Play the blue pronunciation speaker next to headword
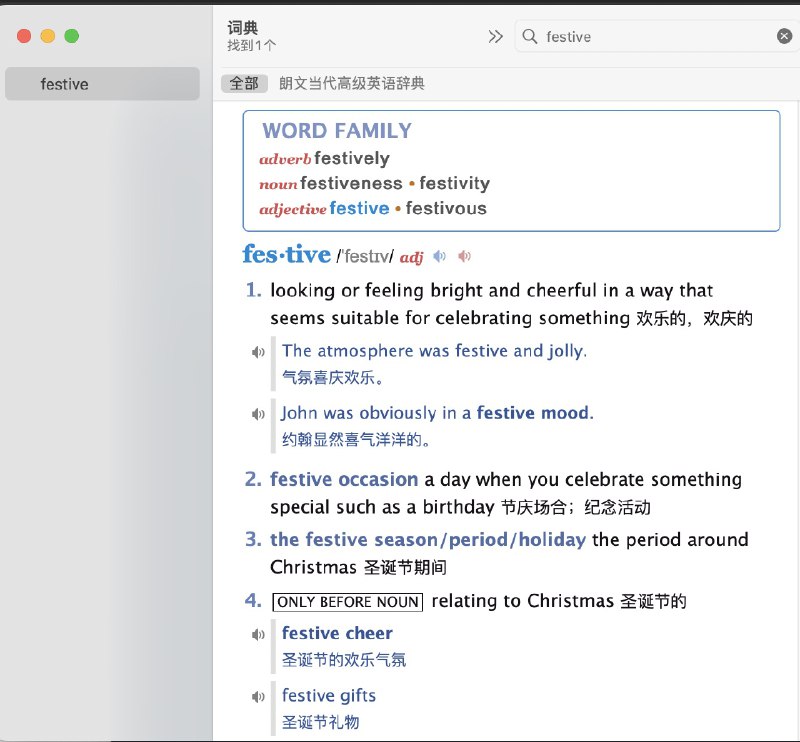Screen dimensions: 800x742 (x=440, y=257)
